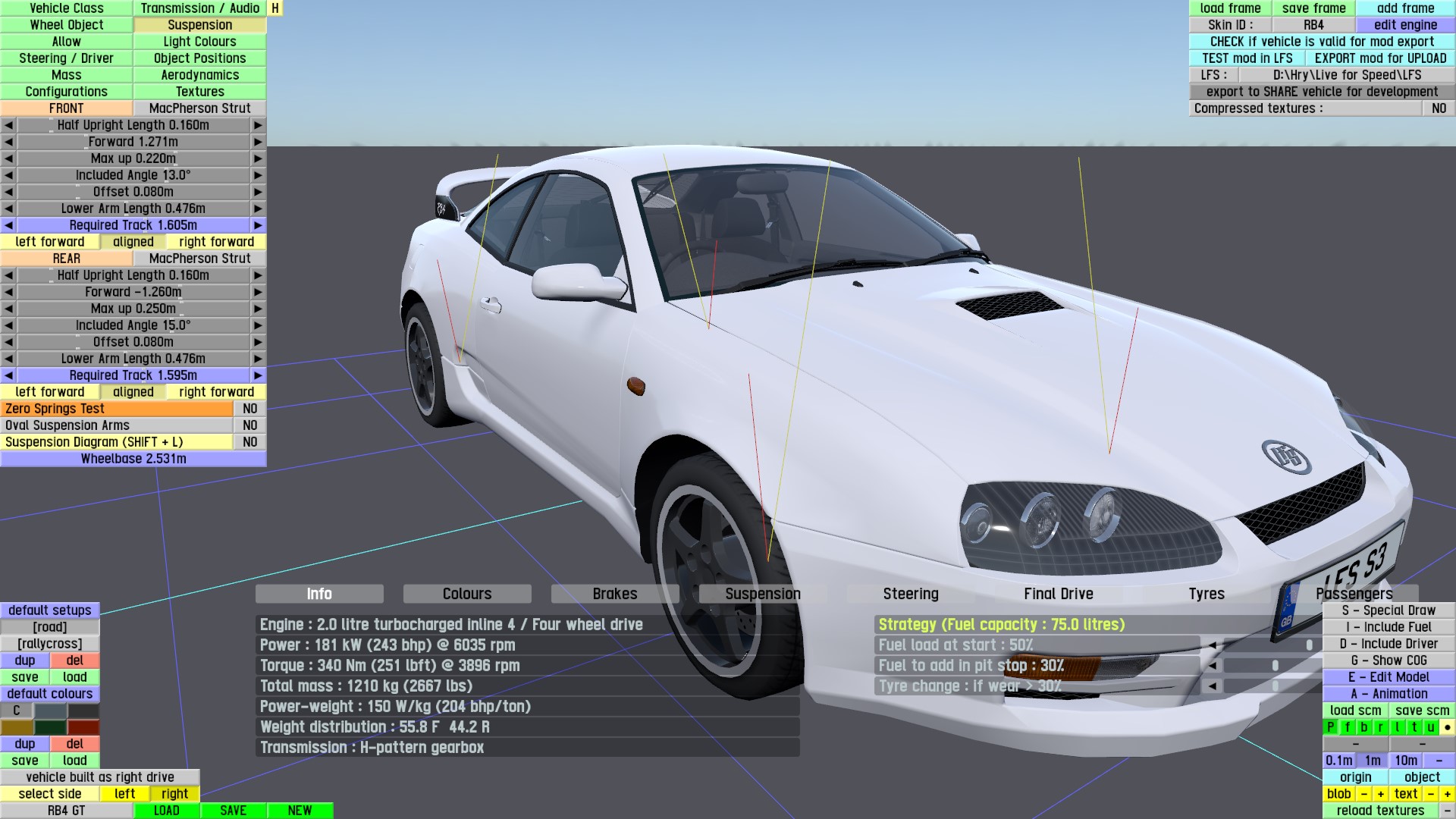Screen dimensions: 1456x819
Task: Toggle Compressed textures NO setting
Action: pyautogui.click(x=1439, y=108)
